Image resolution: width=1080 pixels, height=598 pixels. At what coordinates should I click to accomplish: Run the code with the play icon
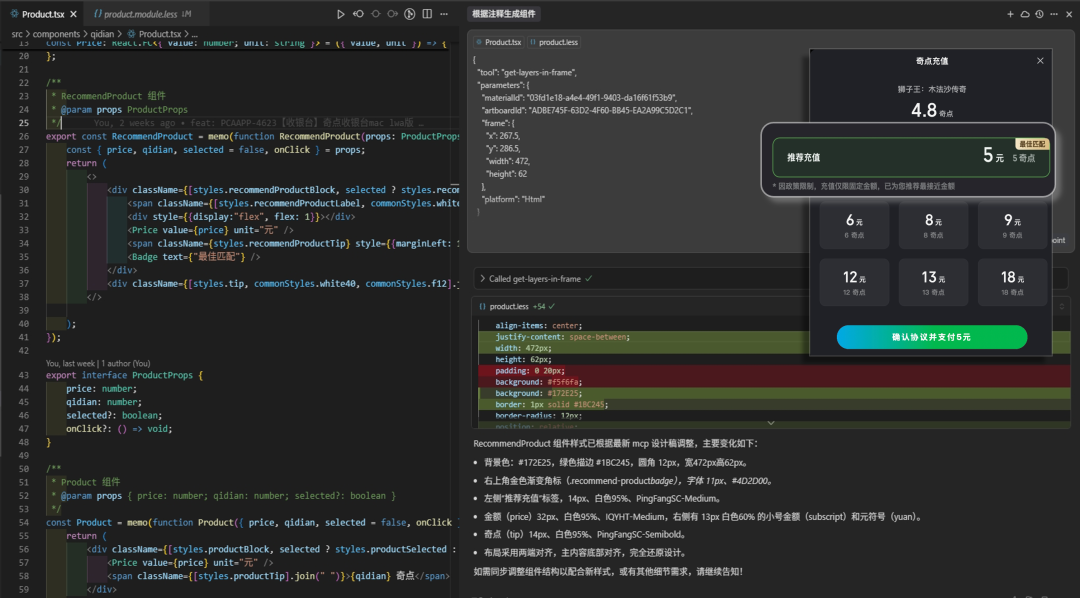point(340,14)
